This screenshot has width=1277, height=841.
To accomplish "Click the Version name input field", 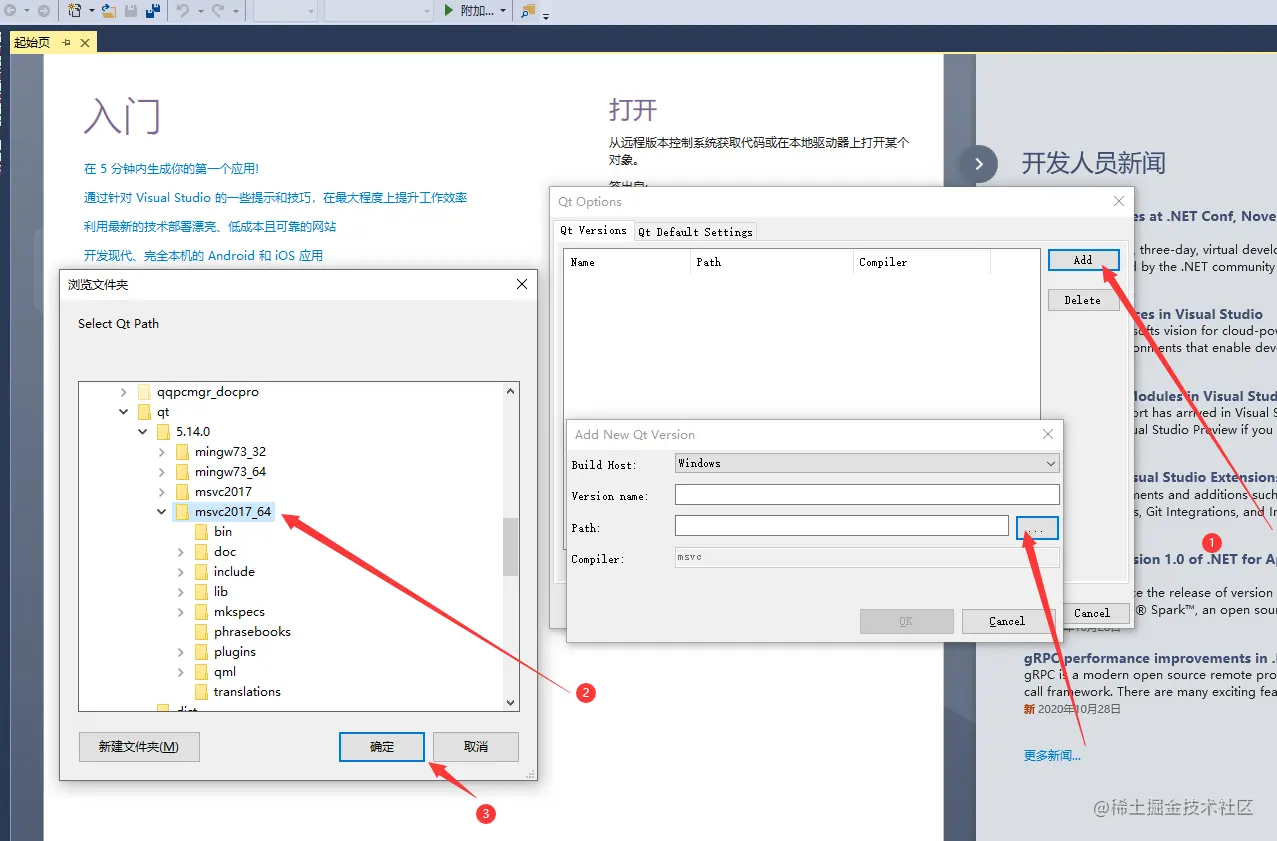I will [867, 495].
